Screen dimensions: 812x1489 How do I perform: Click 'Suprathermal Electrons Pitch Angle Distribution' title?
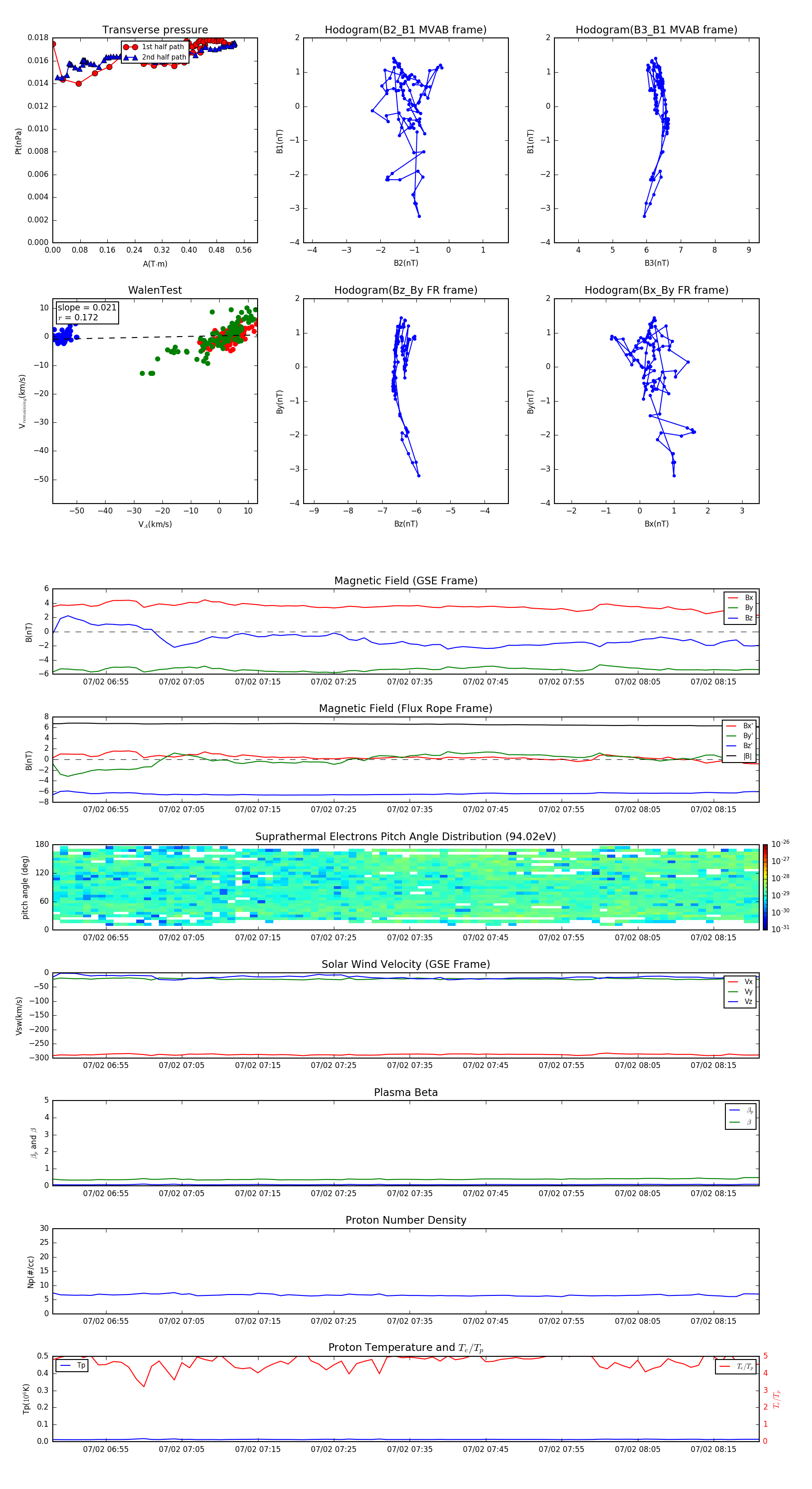pos(406,837)
